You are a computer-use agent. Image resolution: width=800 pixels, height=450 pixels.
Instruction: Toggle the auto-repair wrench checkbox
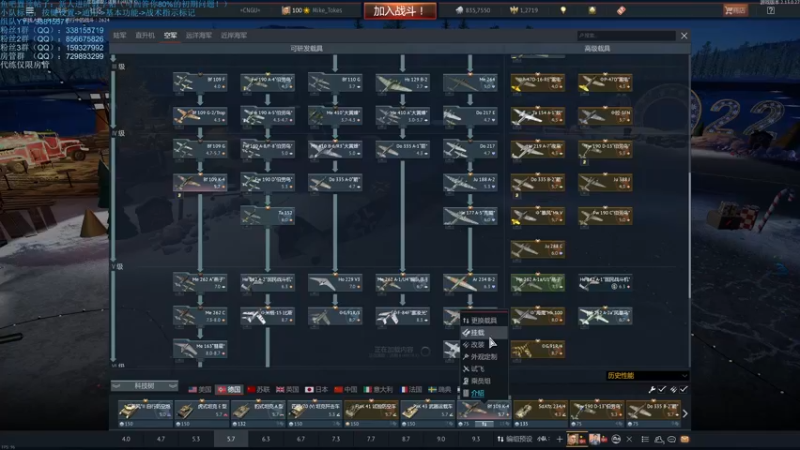tap(662, 389)
